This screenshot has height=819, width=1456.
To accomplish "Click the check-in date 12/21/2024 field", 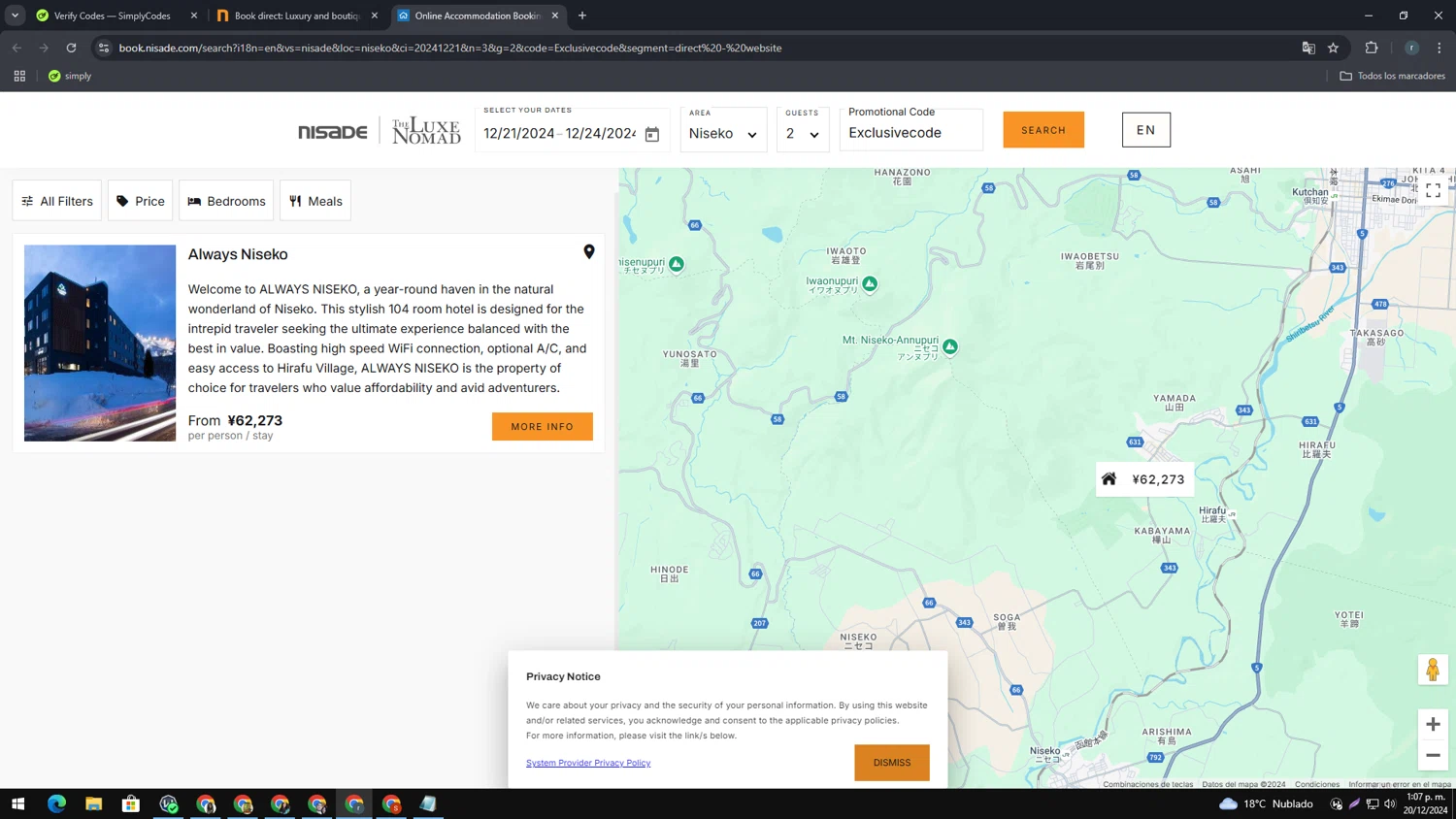I will point(519,134).
